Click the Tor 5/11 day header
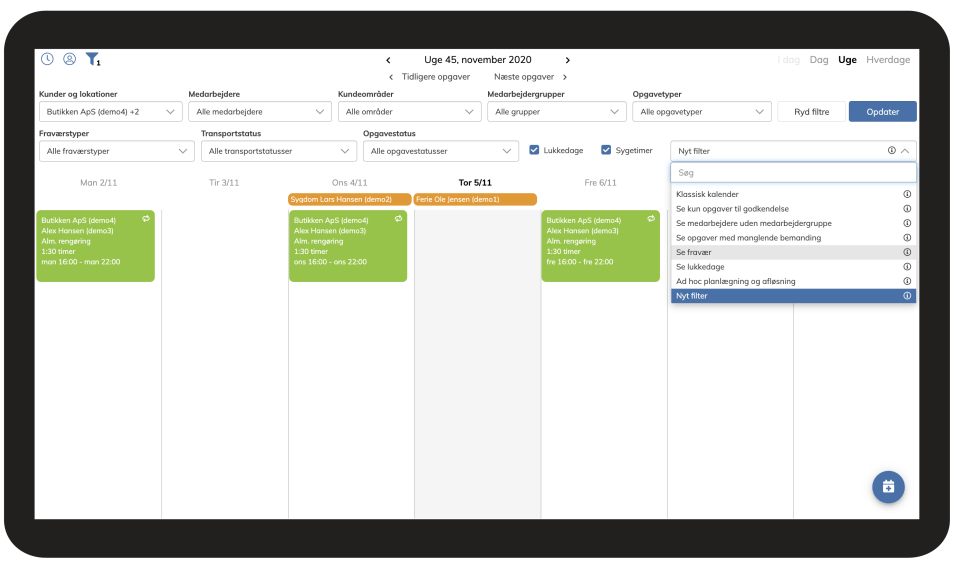The image size is (954, 567). [475, 183]
